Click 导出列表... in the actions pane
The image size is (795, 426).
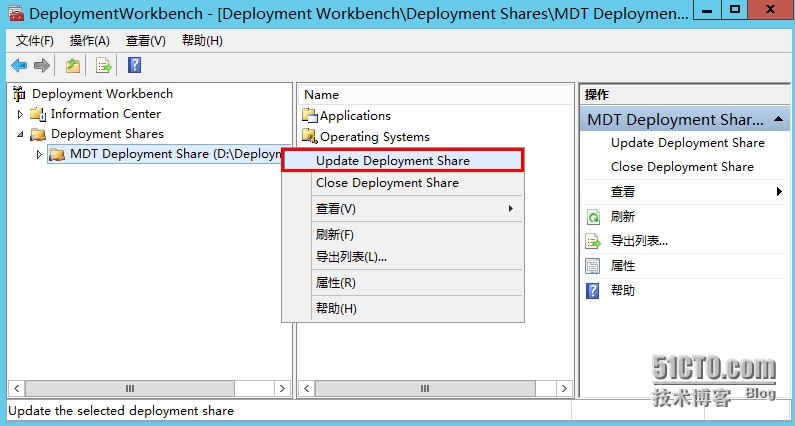(639, 241)
